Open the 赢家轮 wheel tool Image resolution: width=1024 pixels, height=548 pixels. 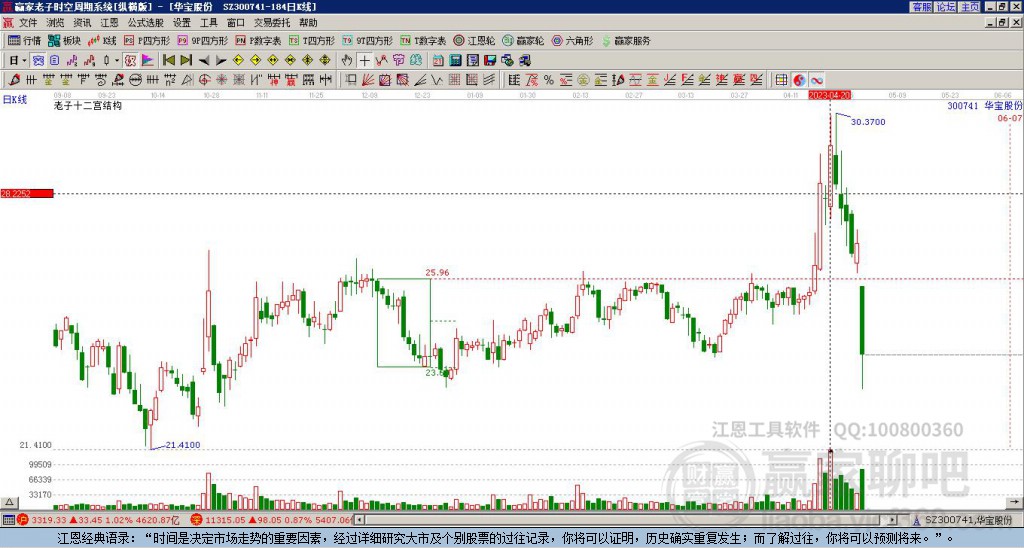coord(523,40)
